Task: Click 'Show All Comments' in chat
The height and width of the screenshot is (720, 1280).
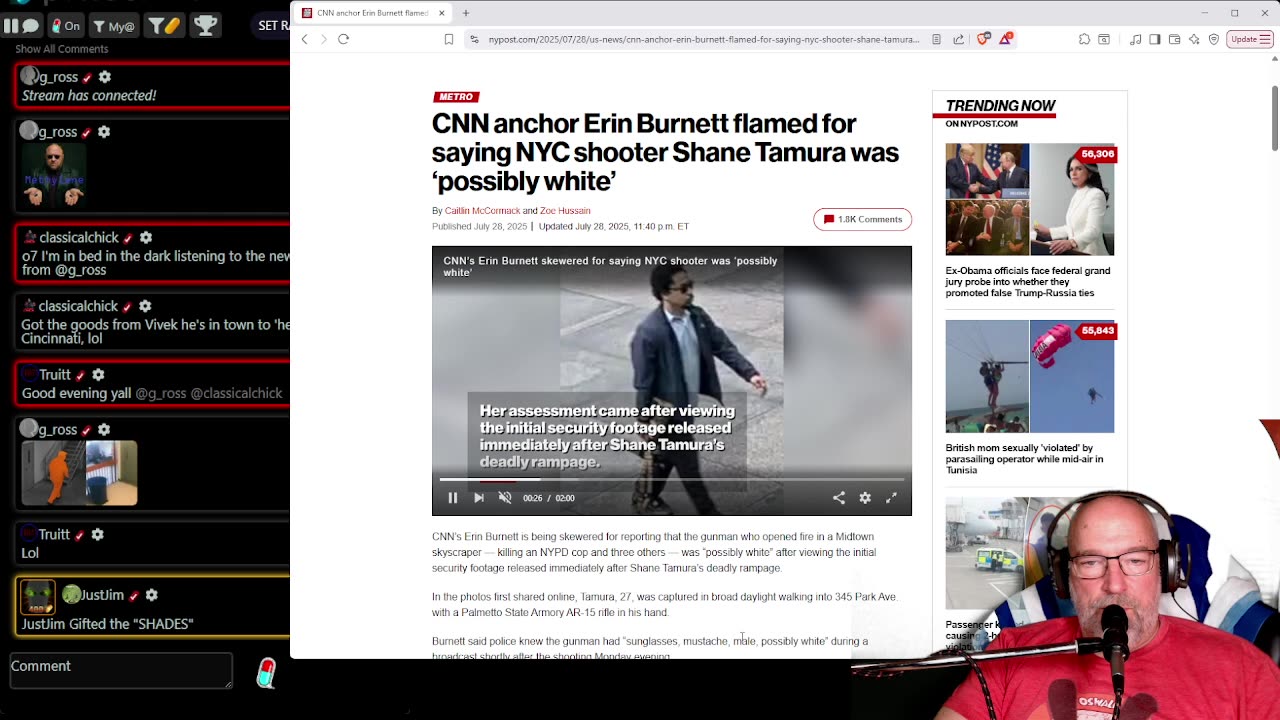Action: [x=62, y=49]
